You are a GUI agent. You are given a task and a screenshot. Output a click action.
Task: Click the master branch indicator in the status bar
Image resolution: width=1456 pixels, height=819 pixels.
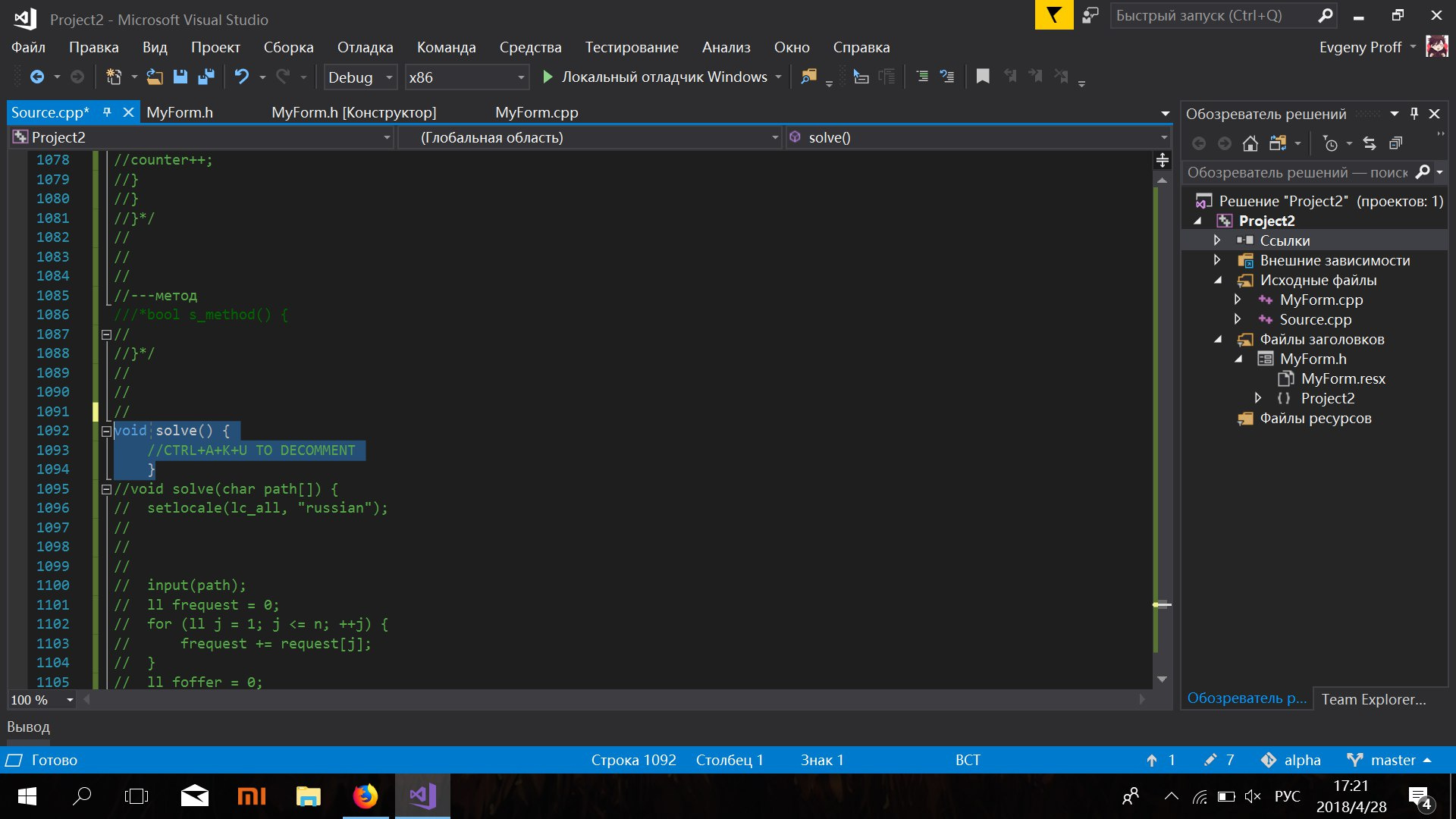click(1389, 760)
